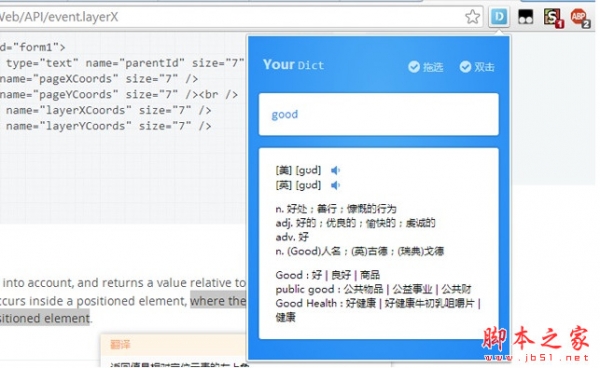Select the adv. 好 definition line
The width and height of the screenshot is (600, 368).
[292, 237]
